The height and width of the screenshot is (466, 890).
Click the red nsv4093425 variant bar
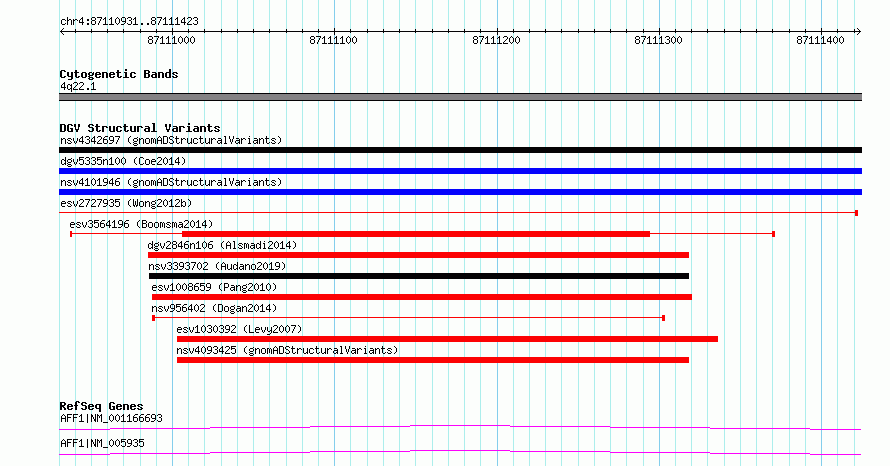point(433,360)
